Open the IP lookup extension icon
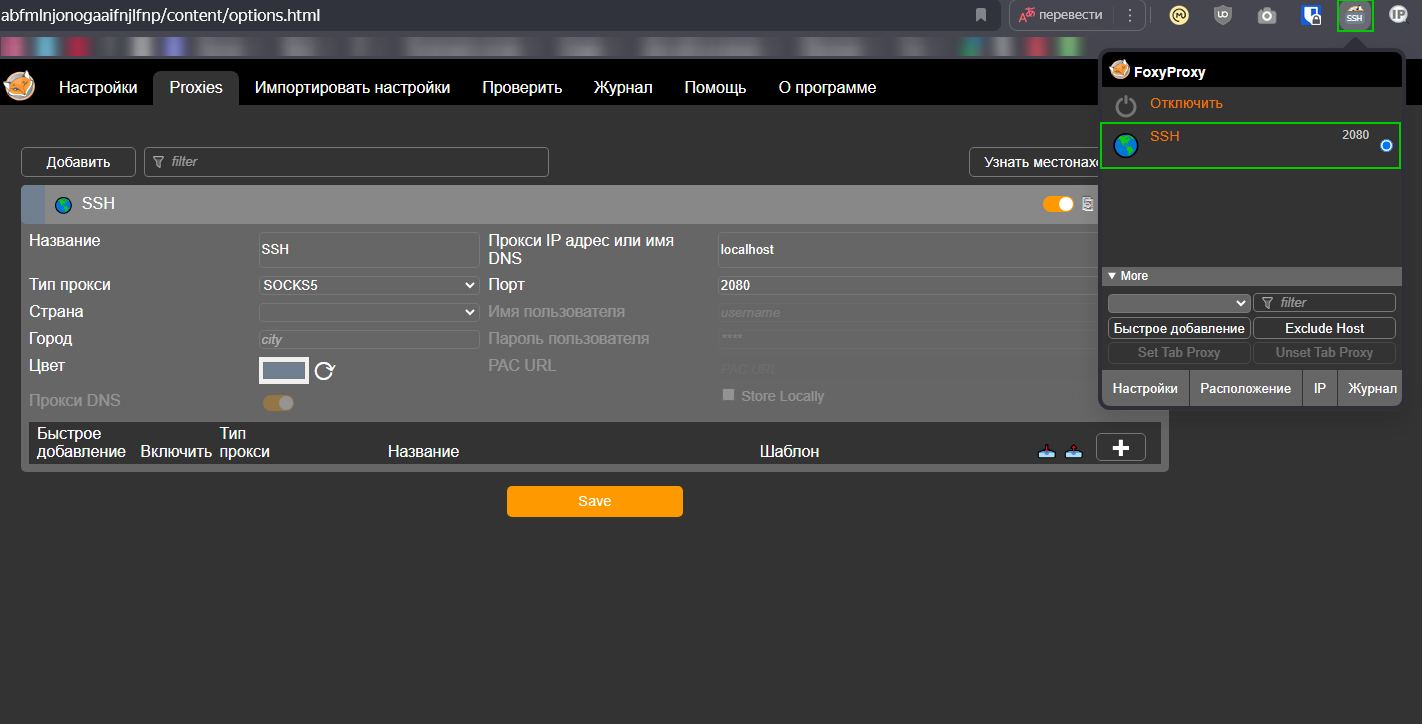1422x724 pixels. (x=1399, y=15)
